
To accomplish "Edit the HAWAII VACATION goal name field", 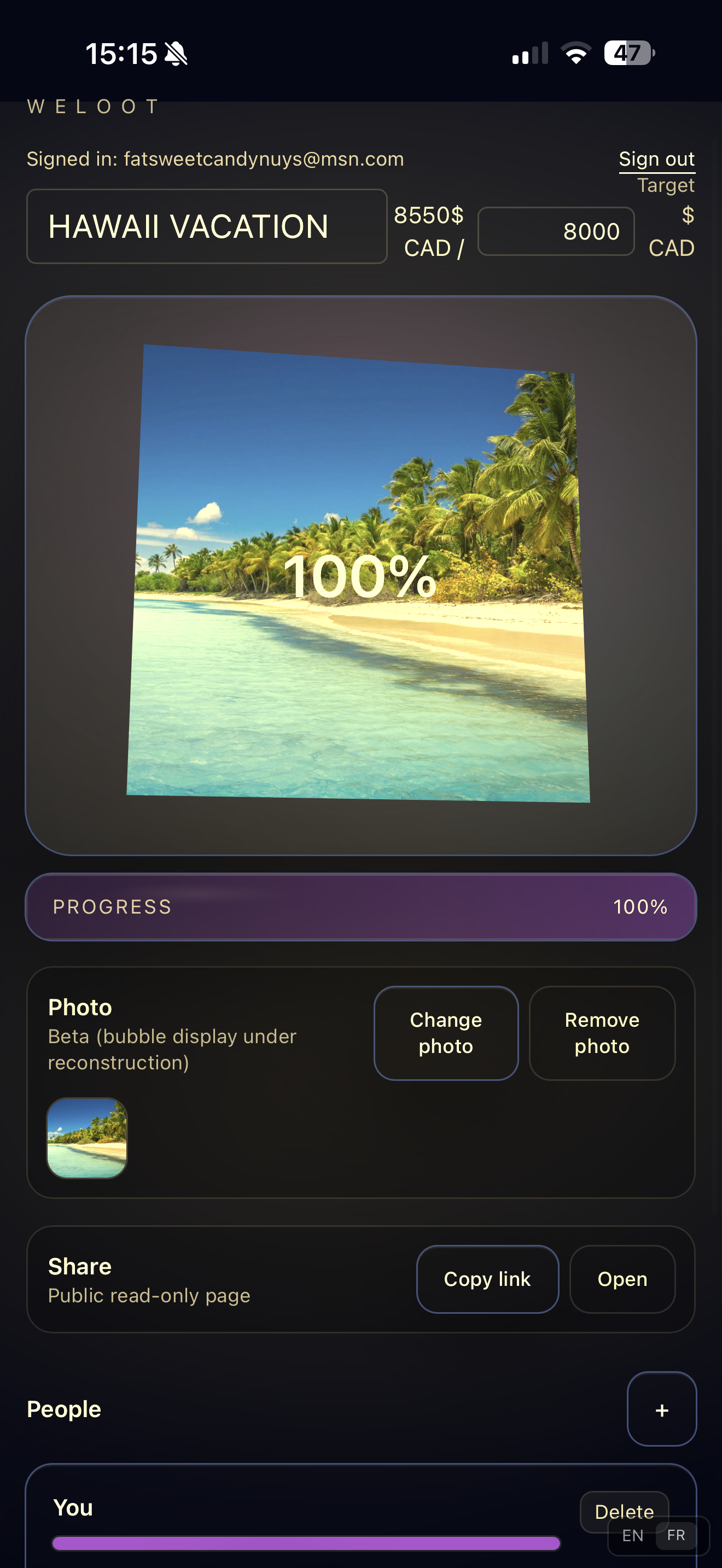I will 207,226.
